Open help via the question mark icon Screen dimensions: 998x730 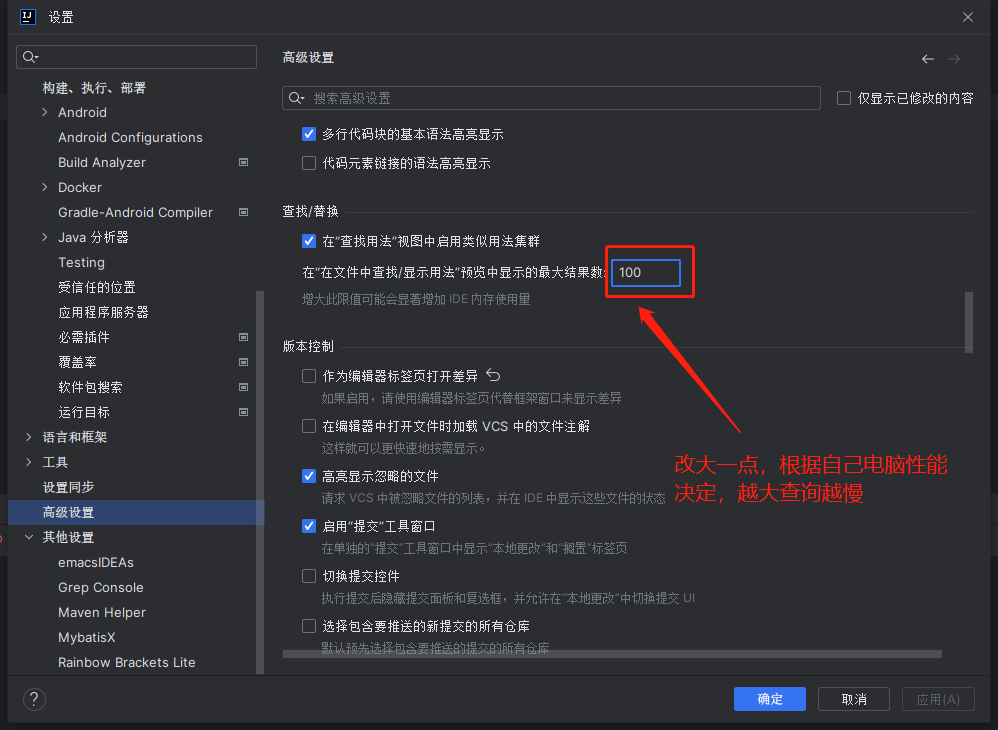tap(34, 699)
